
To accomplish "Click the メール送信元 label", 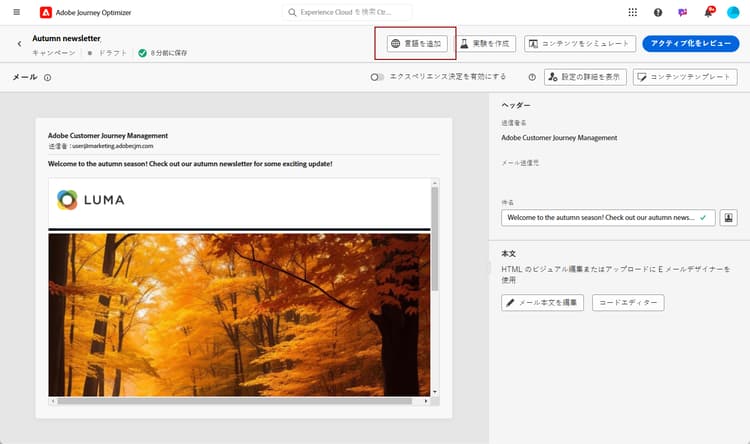I will coord(520,163).
